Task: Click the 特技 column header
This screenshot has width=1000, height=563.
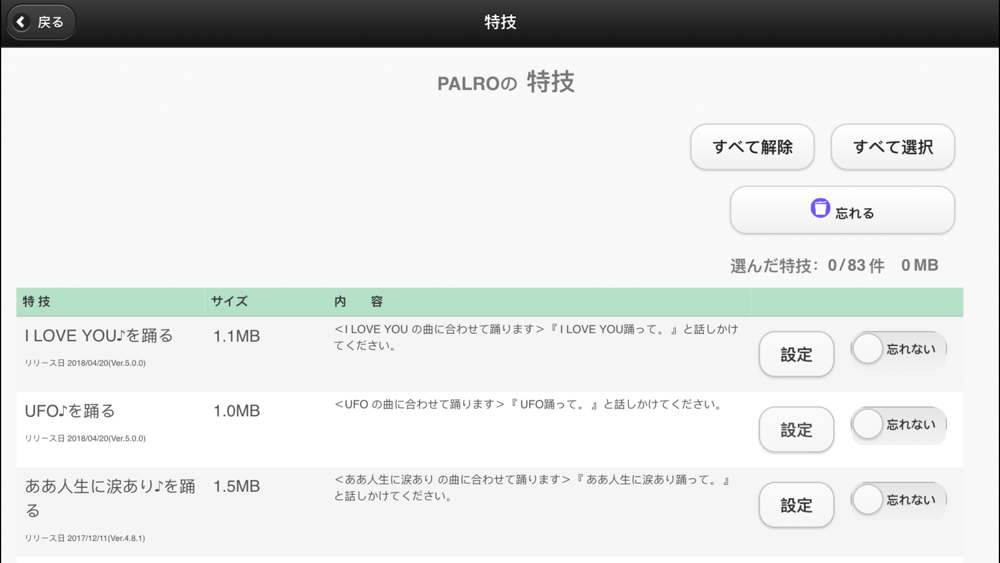Action: 36,302
